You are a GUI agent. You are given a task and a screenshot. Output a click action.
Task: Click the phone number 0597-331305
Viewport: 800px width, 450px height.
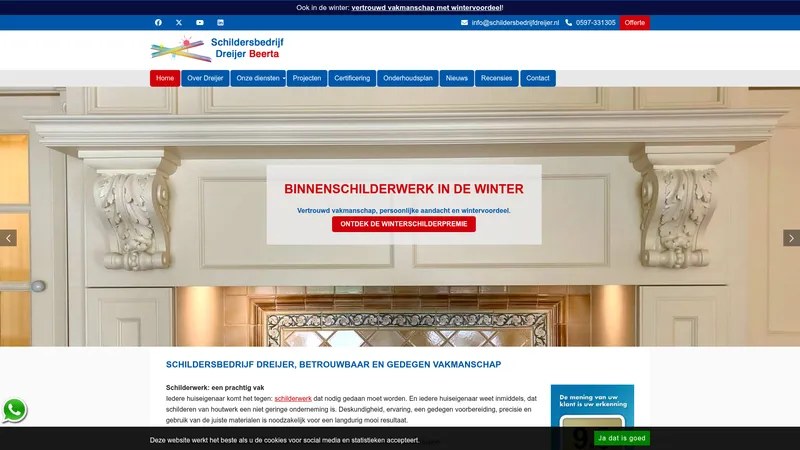pyautogui.click(x=595, y=22)
